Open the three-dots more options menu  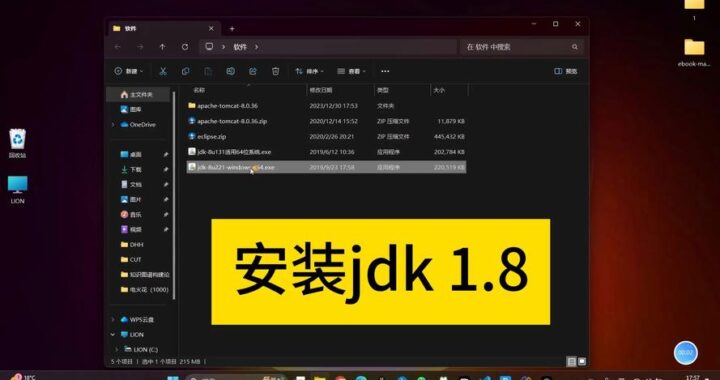coord(385,71)
